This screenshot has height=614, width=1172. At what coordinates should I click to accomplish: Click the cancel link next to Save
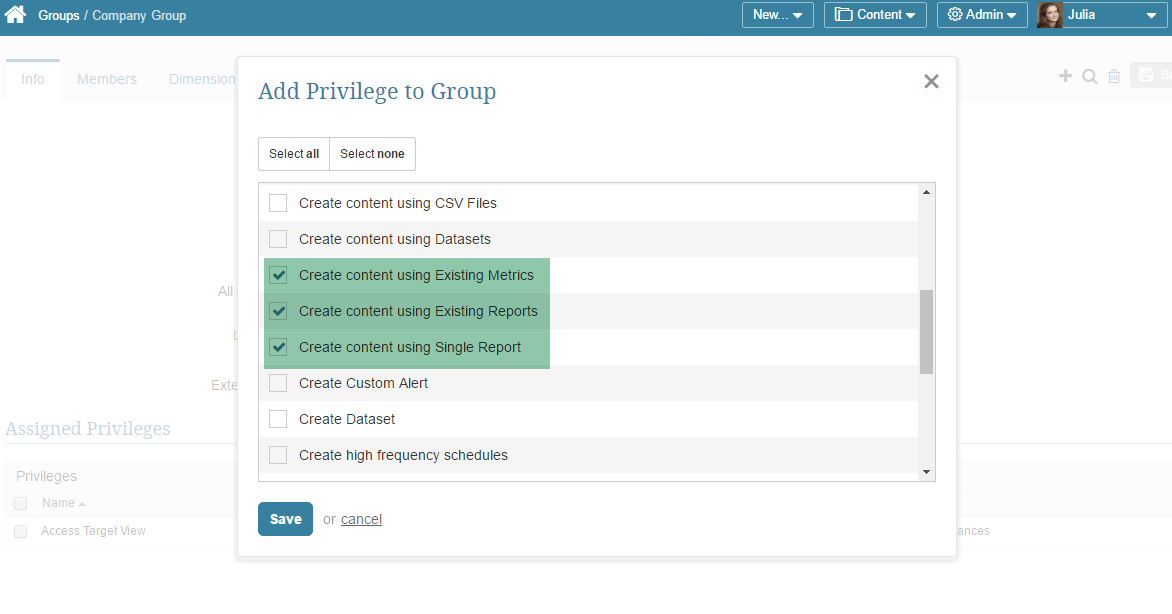click(361, 519)
